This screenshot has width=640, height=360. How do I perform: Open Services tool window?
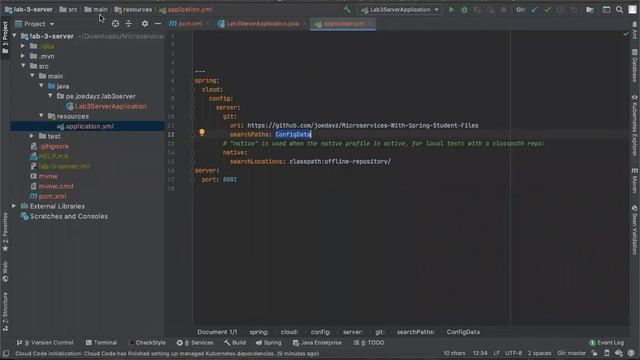click(x=195, y=342)
